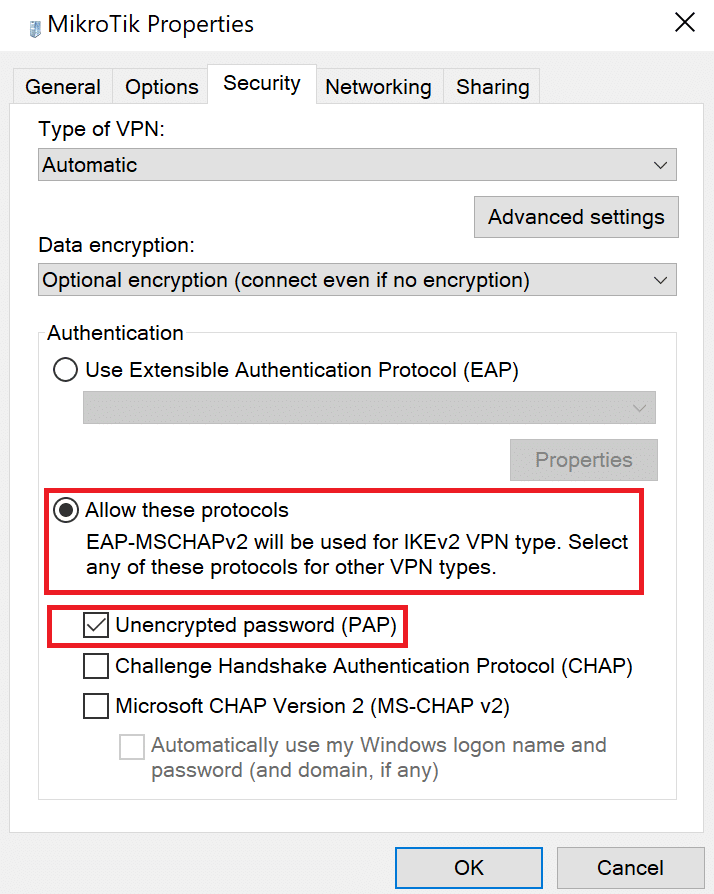Open the Options tab
714x894 pixels.
tap(161, 87)
